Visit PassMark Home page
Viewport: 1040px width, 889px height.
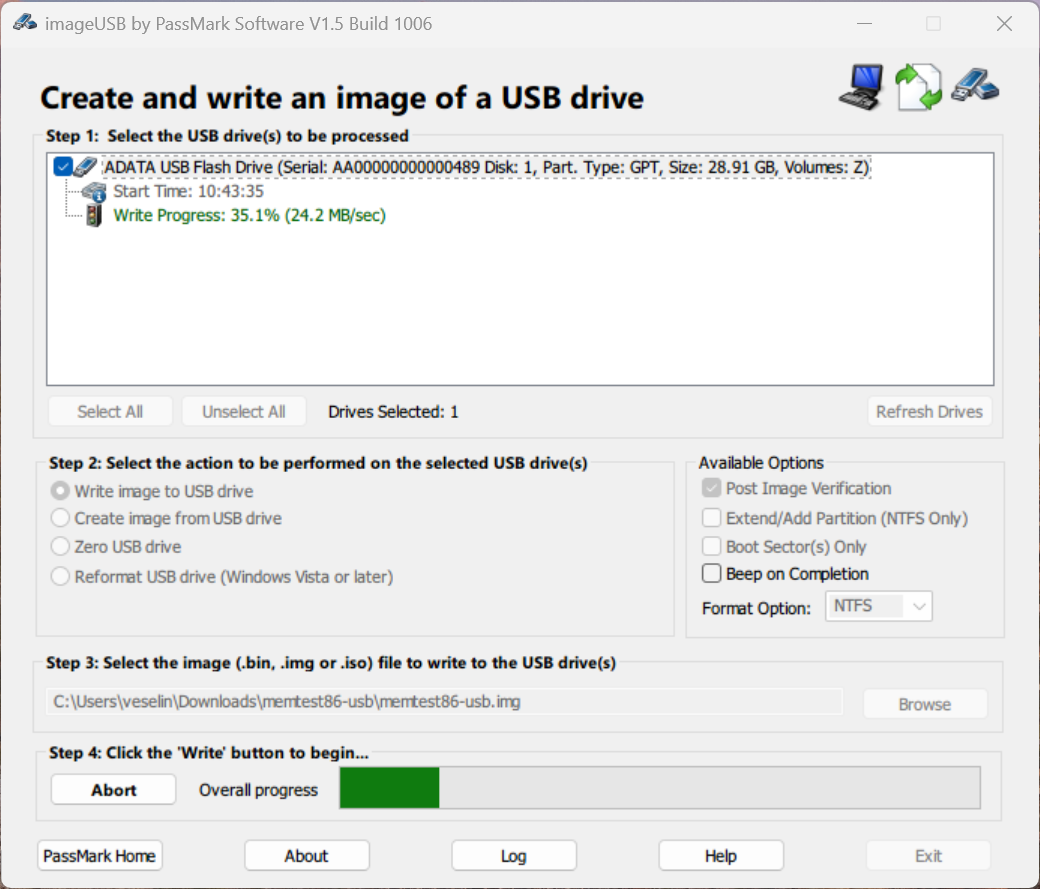coord(100,856)
